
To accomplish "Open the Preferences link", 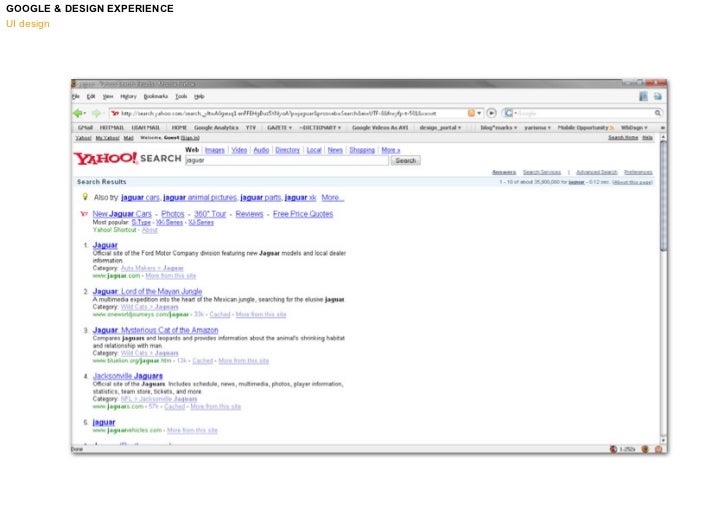I will [638, 172].
